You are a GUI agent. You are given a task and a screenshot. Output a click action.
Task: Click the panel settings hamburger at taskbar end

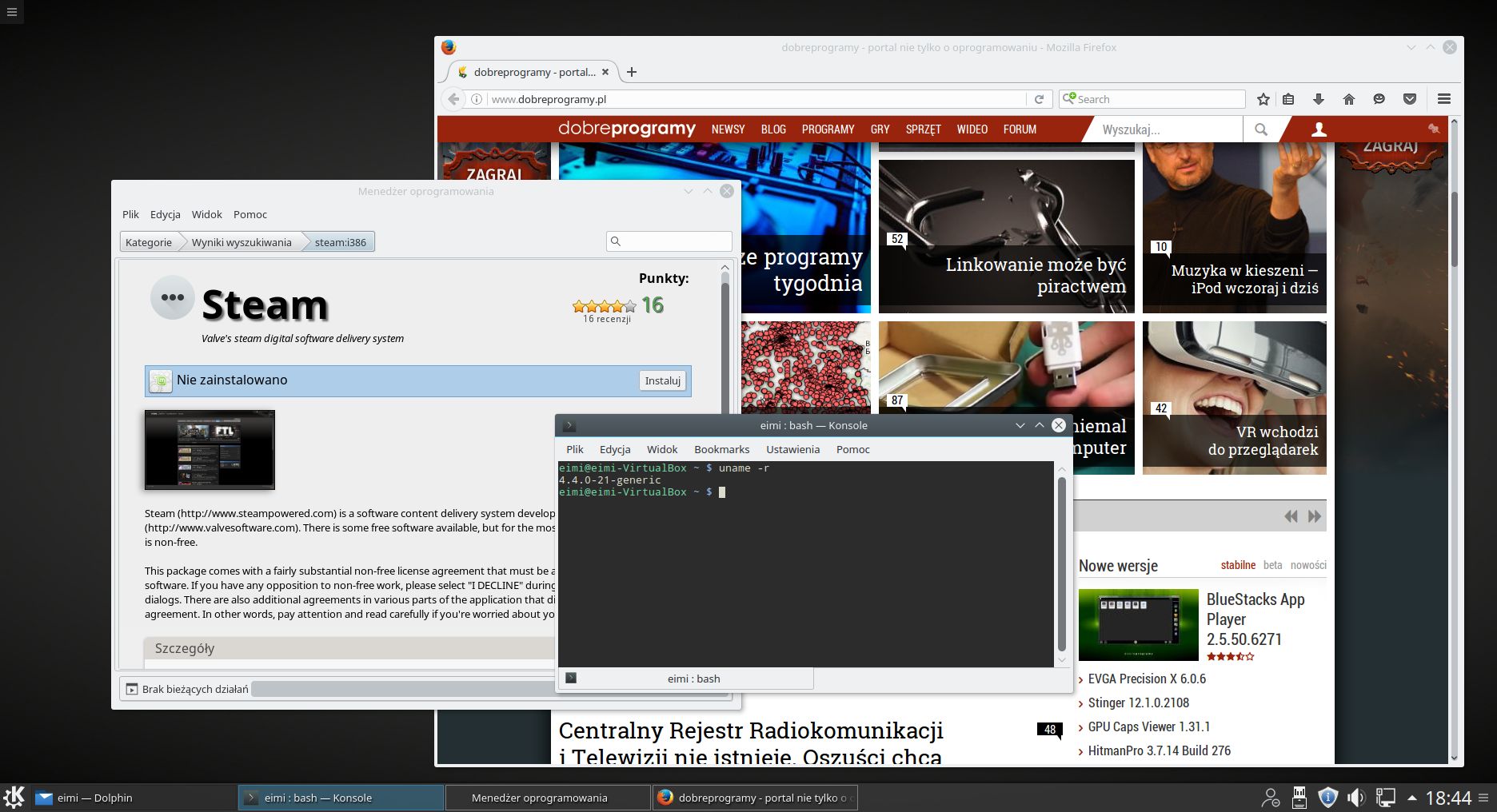point(1483,798)
